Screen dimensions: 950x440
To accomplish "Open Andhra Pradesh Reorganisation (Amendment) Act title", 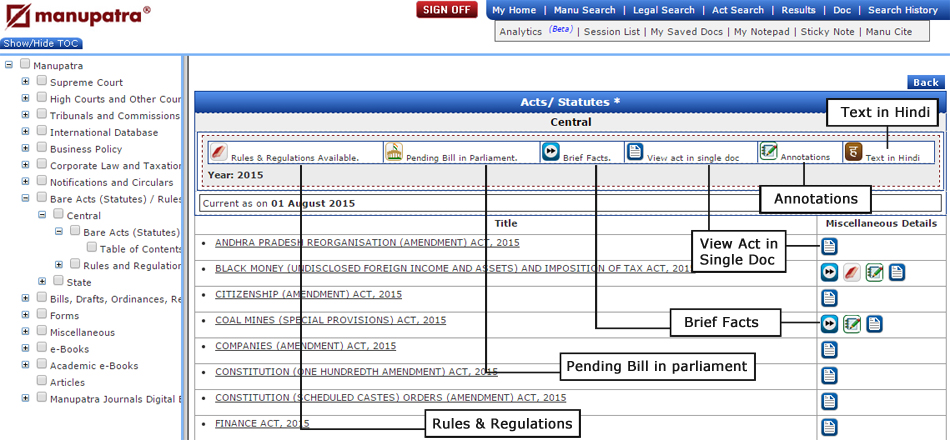I will coord(367,242).
